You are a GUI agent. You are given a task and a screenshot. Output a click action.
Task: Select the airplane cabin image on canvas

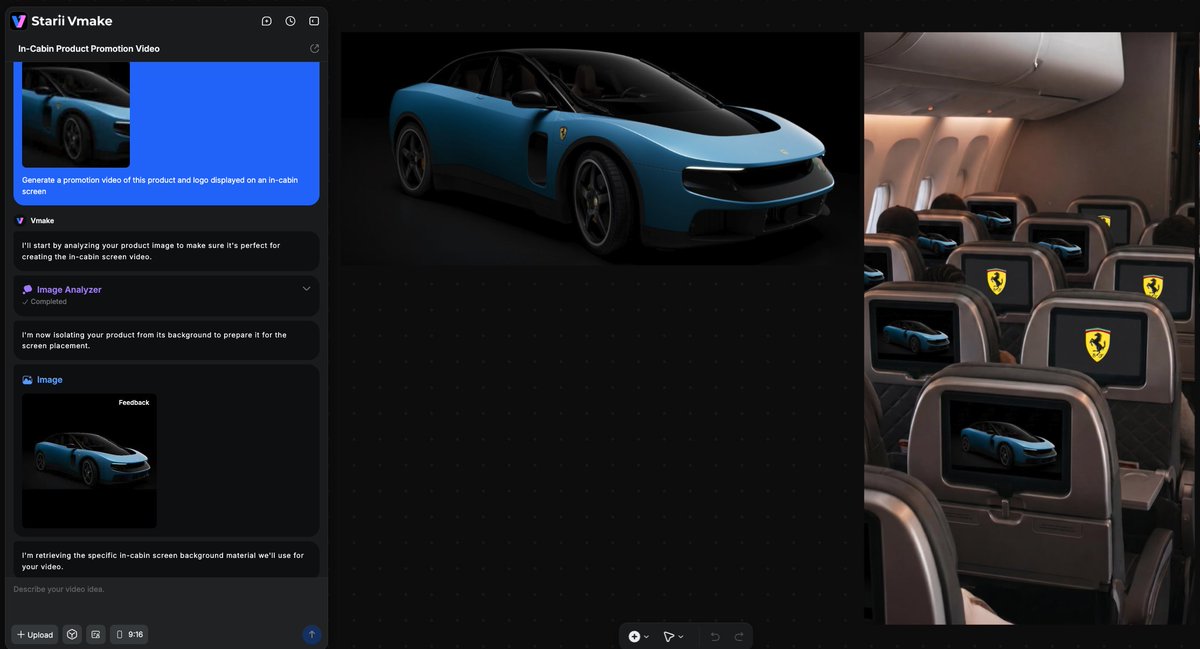pyautogui.click(x=1029, y=328)
